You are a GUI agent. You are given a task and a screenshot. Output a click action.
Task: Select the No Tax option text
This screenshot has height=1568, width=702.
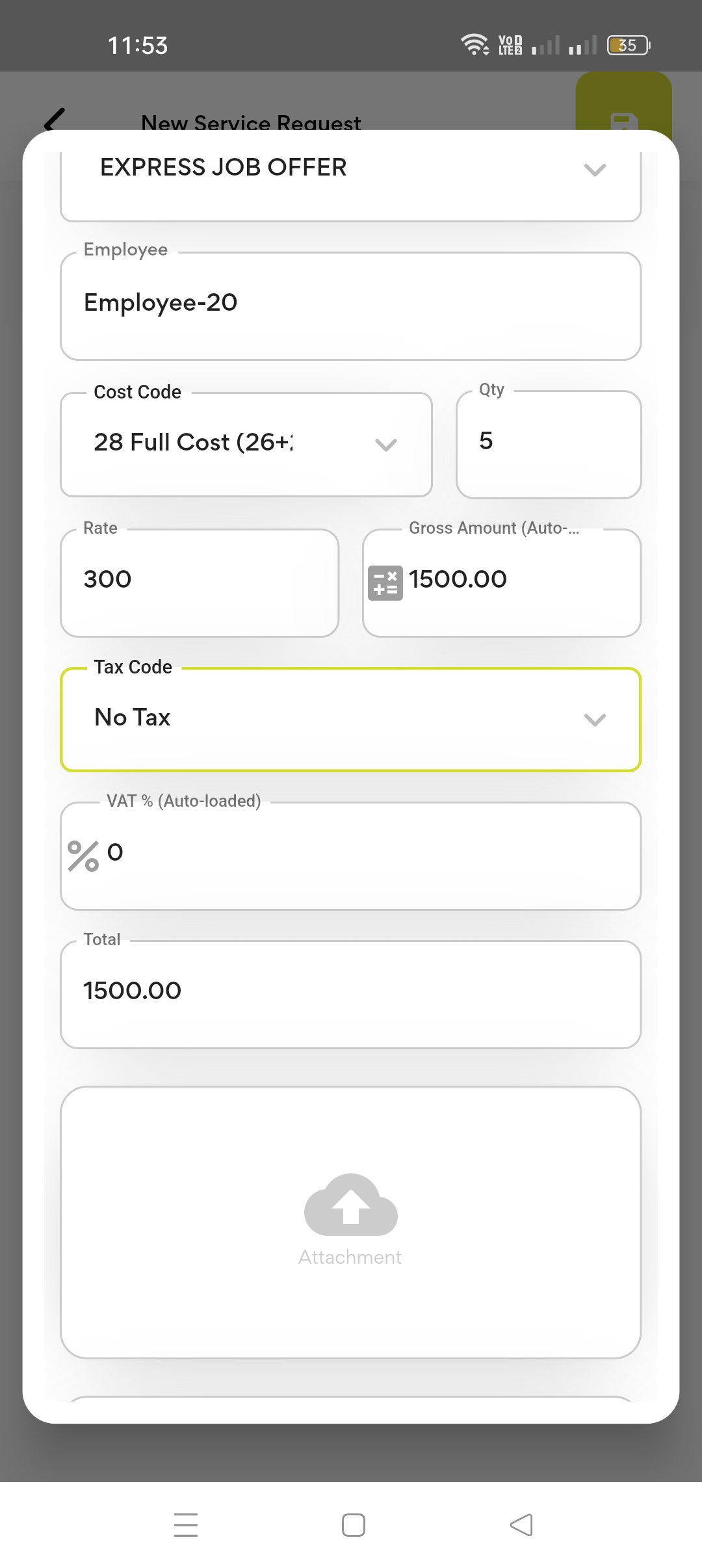[133, 718]
